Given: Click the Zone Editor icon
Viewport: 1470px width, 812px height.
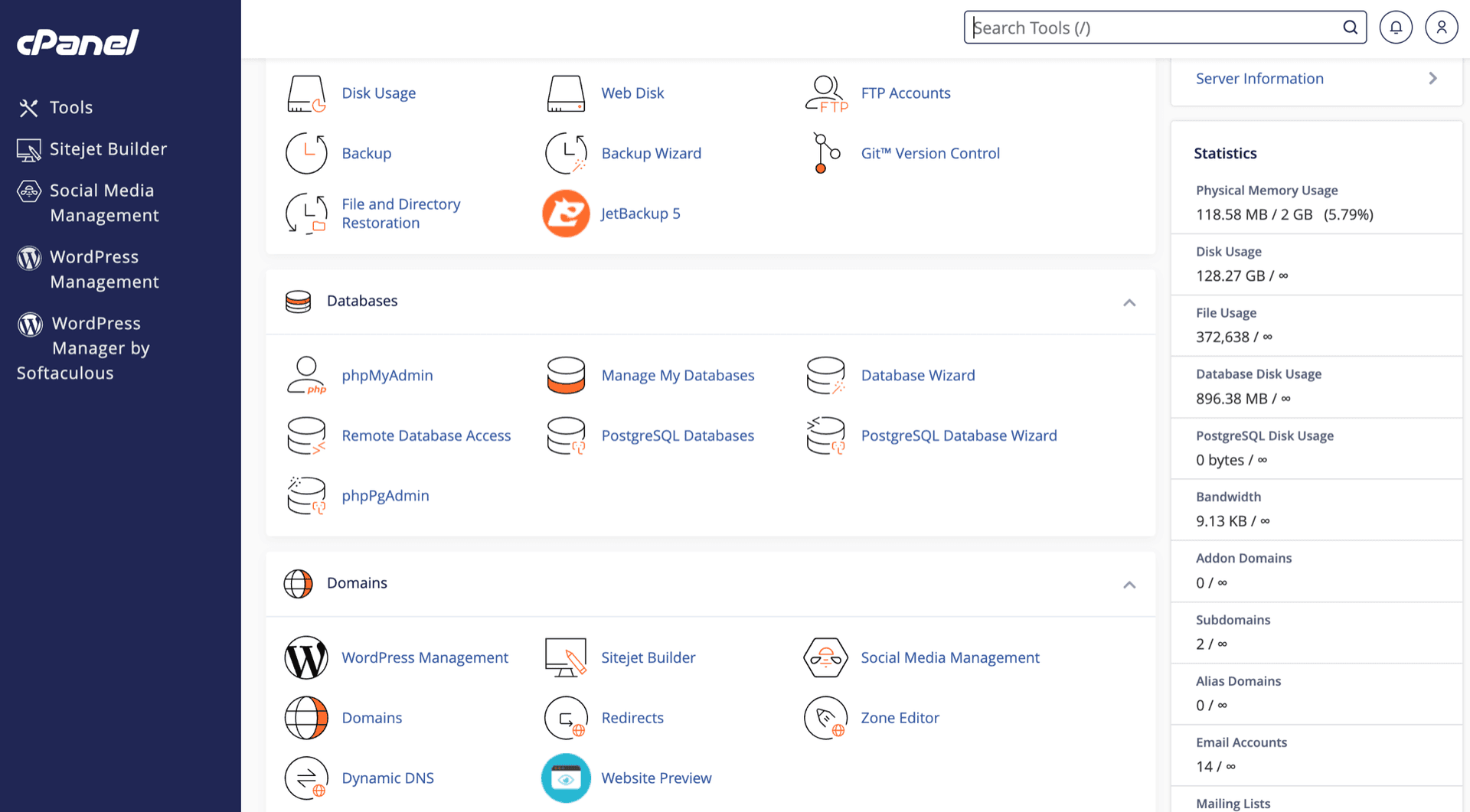Looking at the screenshot, I should pos(826,718).
